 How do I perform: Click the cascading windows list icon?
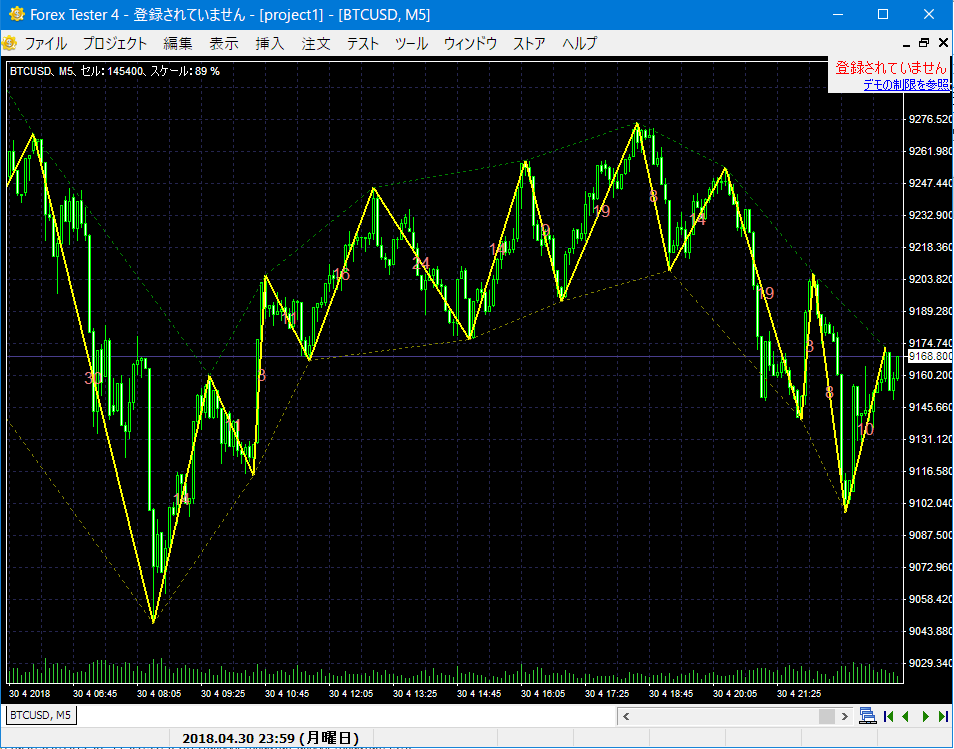tap(868, 716)
